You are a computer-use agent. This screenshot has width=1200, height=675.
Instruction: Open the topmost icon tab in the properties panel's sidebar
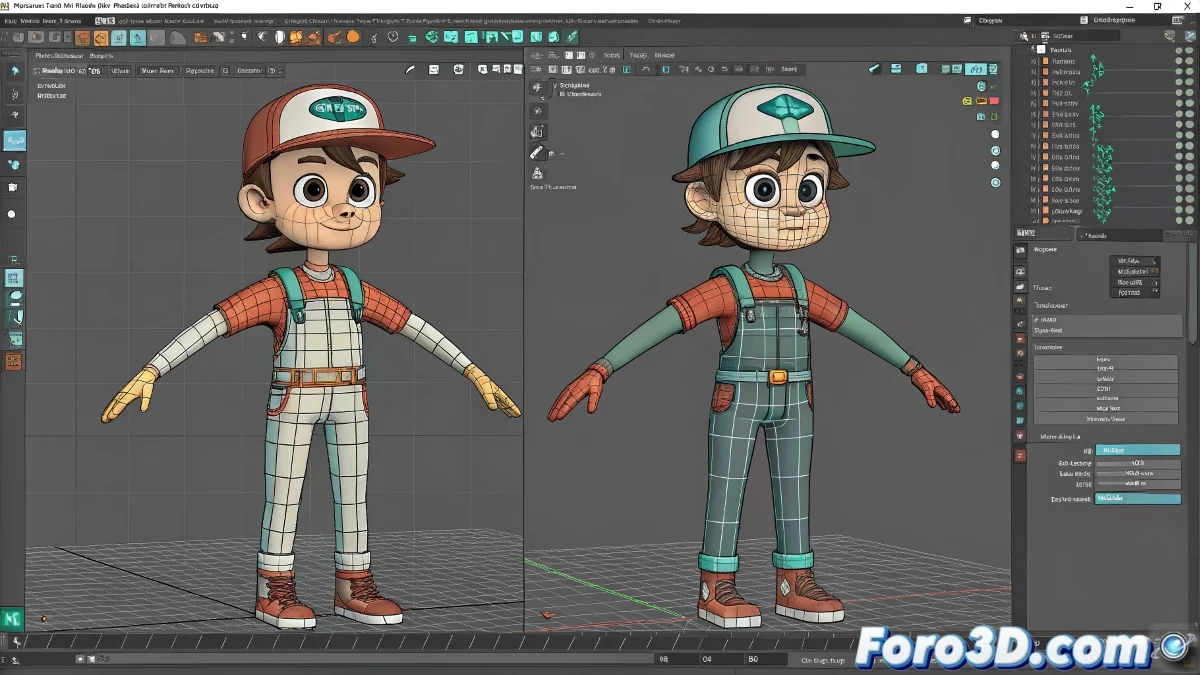pos(1020,250)
